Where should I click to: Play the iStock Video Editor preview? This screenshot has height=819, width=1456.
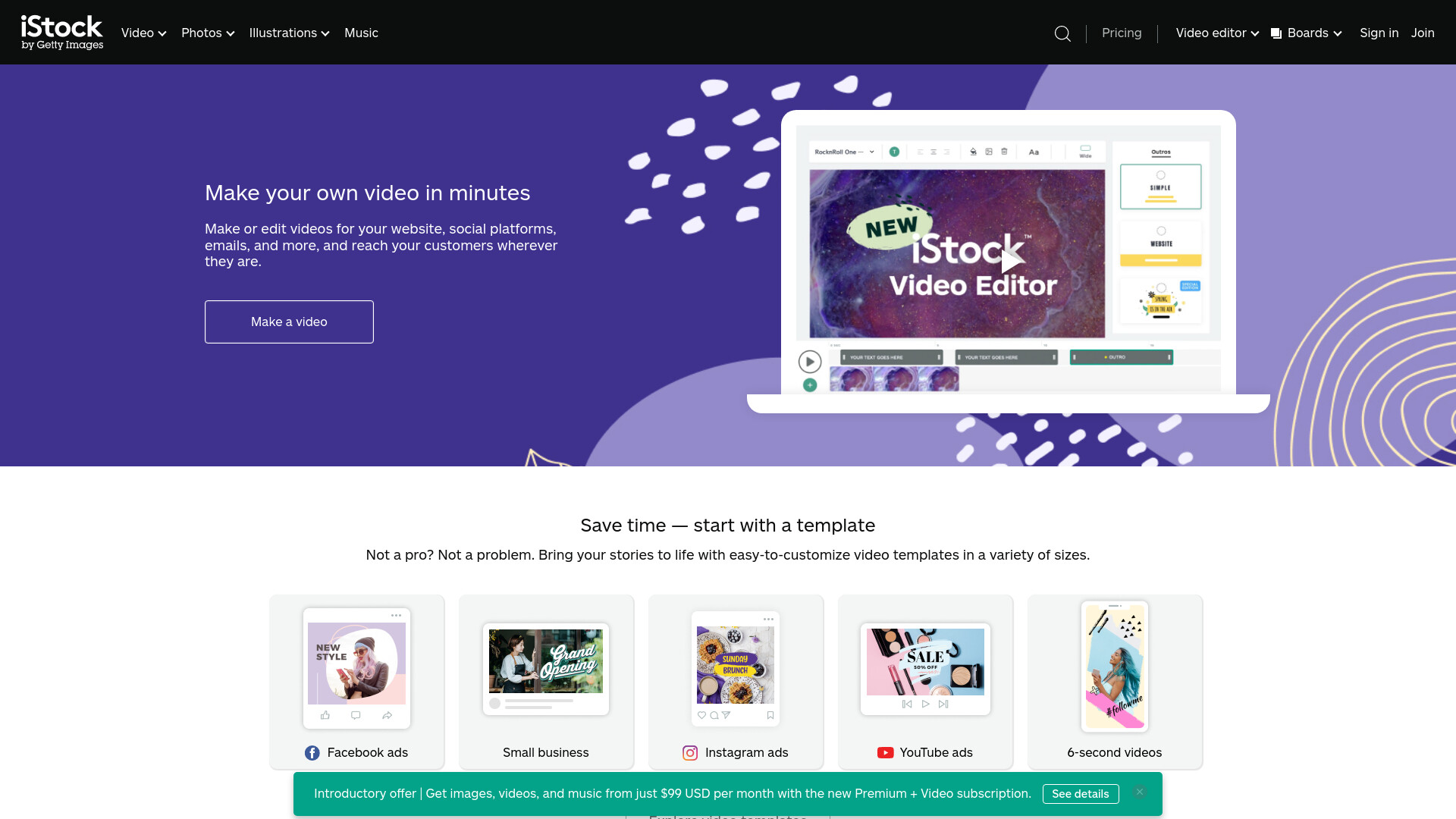tap(1011, 262)
